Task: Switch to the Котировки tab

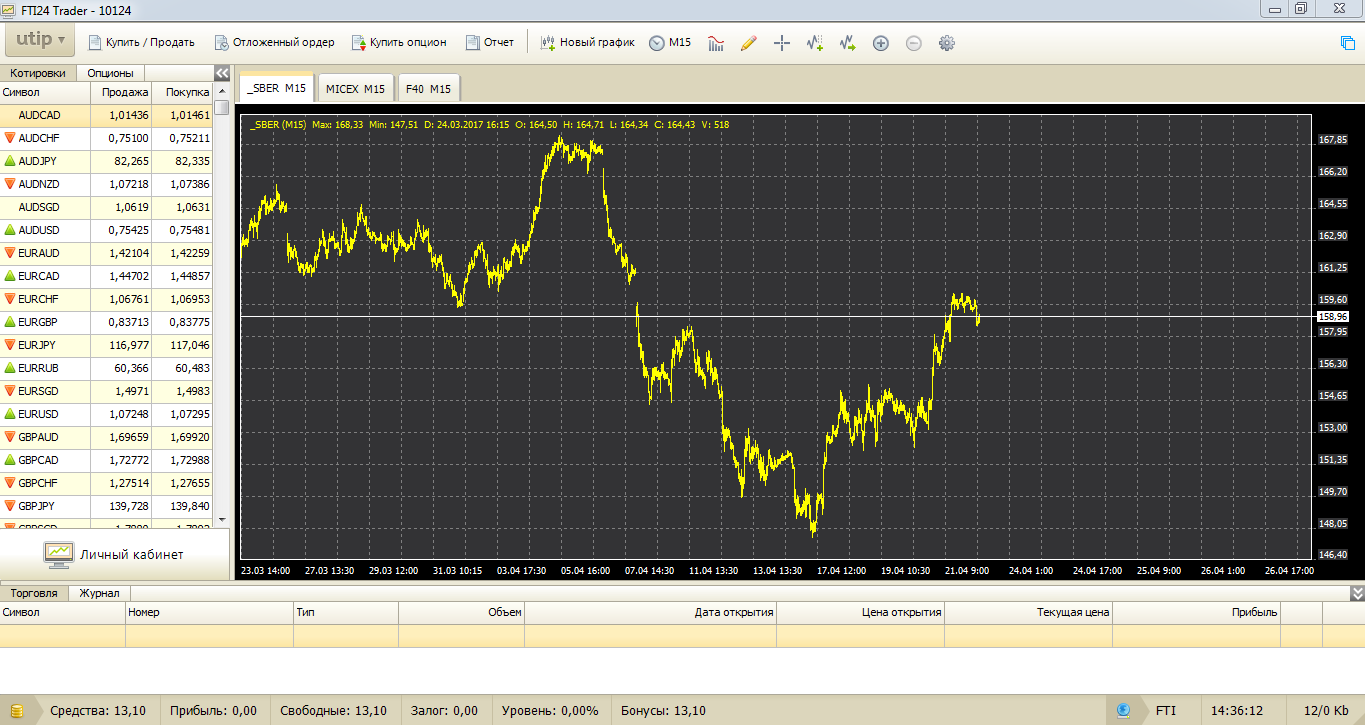Action: click(38, 73)
